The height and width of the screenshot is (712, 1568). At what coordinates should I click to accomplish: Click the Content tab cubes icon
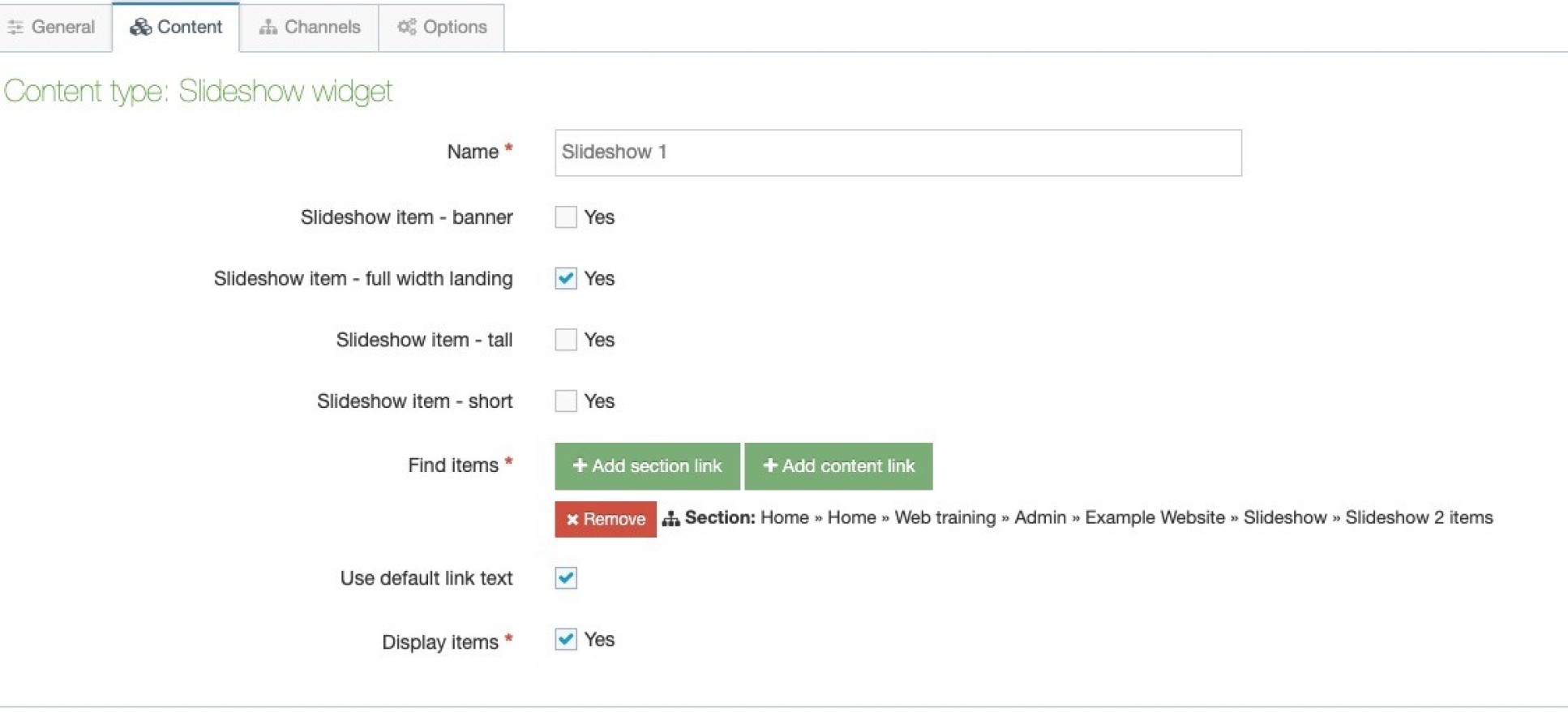point(140,28)
